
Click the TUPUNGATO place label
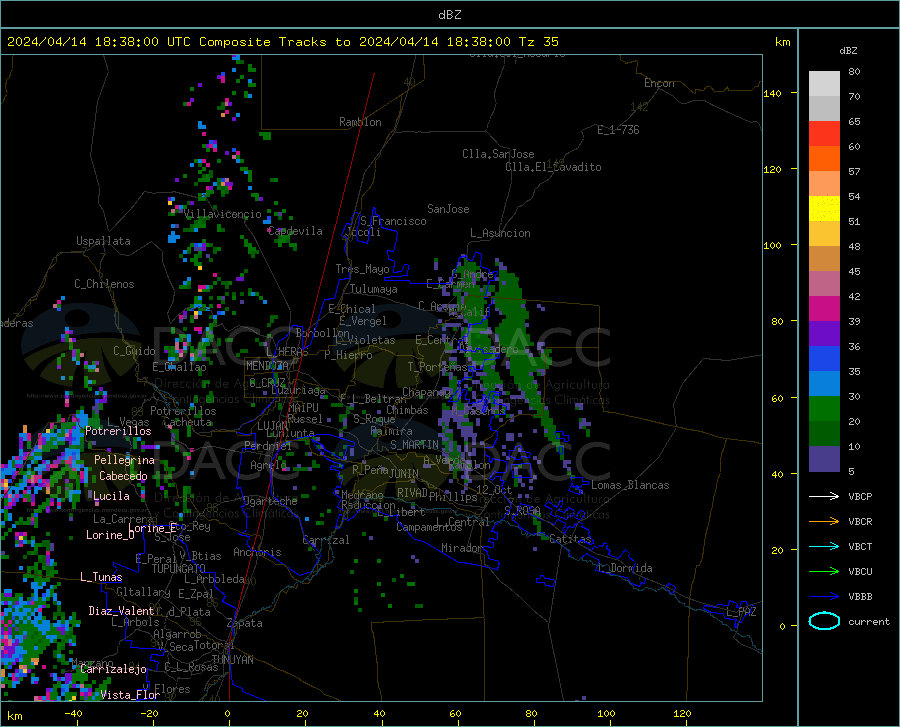(x=179, y=569)
